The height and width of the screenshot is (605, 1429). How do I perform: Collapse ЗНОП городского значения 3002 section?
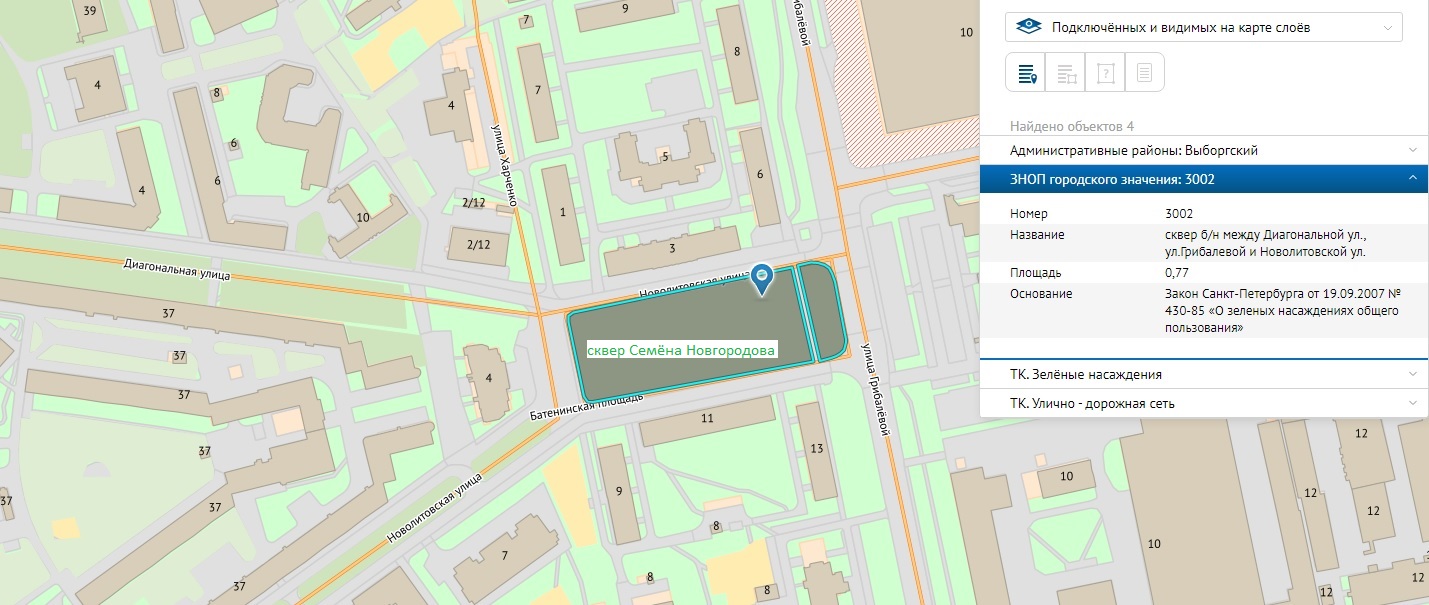point(1204,179)
